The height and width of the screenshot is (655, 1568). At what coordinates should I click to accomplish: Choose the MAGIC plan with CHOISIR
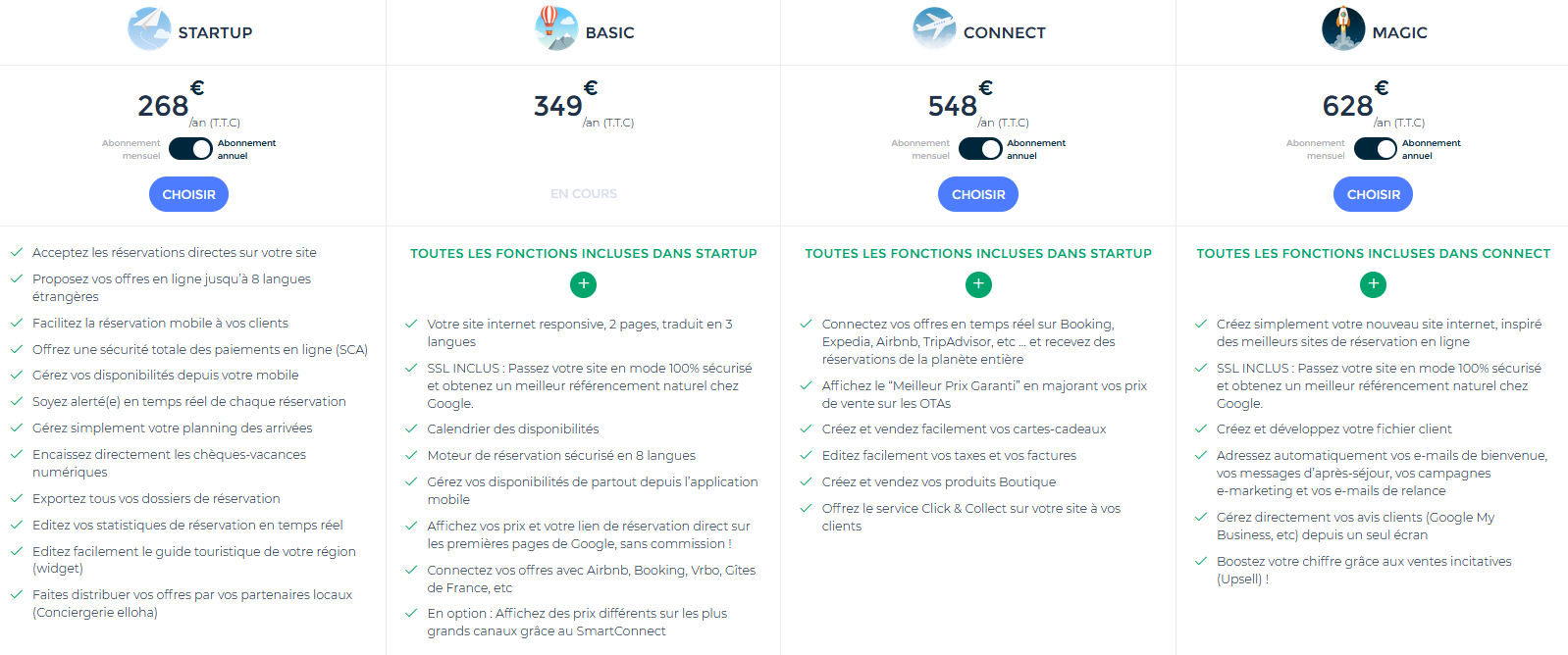coord(1374,194)
